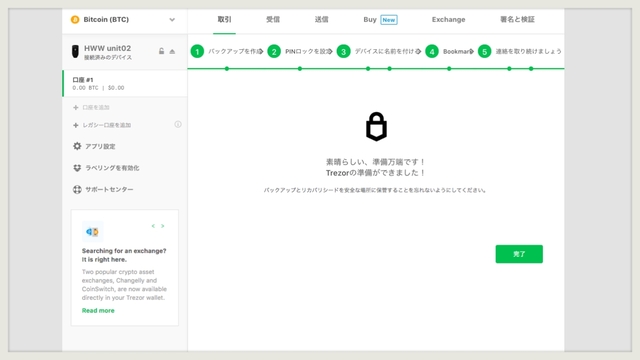Switch to the 受信 tab

pos(273,19)
